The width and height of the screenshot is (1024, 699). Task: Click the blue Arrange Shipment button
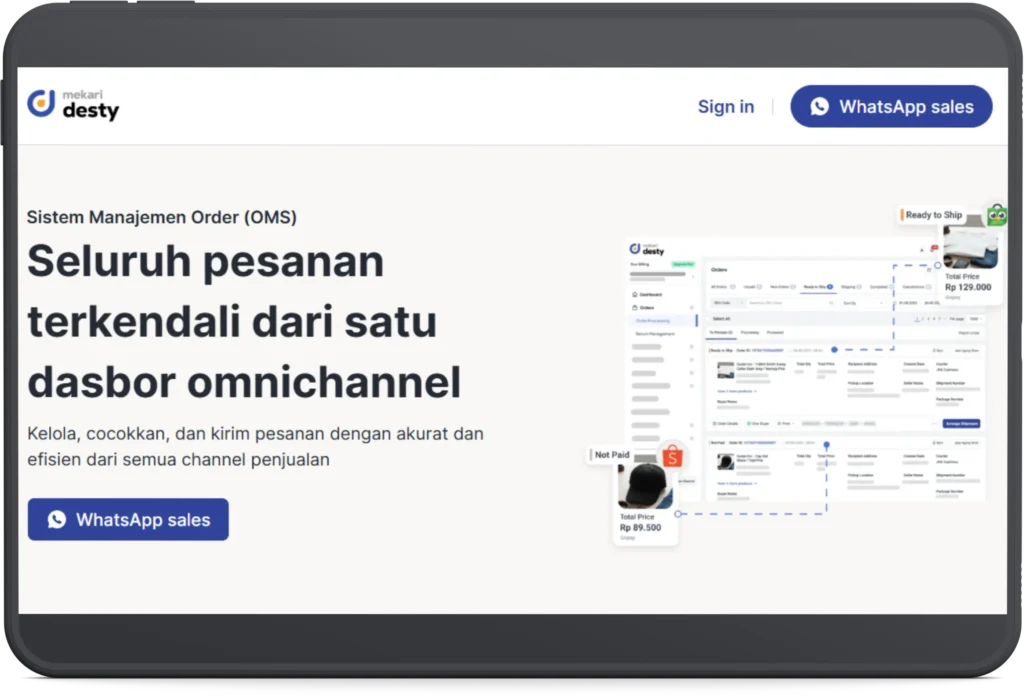point(960,423)
